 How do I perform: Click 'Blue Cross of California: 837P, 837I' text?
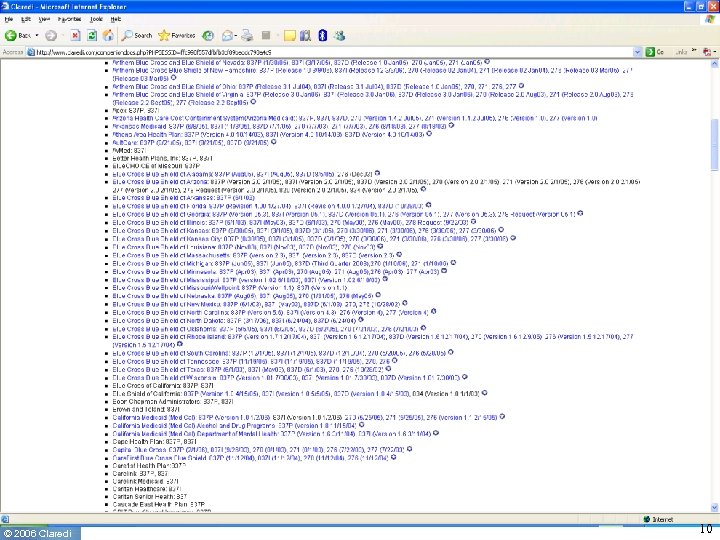pos(163,386)
